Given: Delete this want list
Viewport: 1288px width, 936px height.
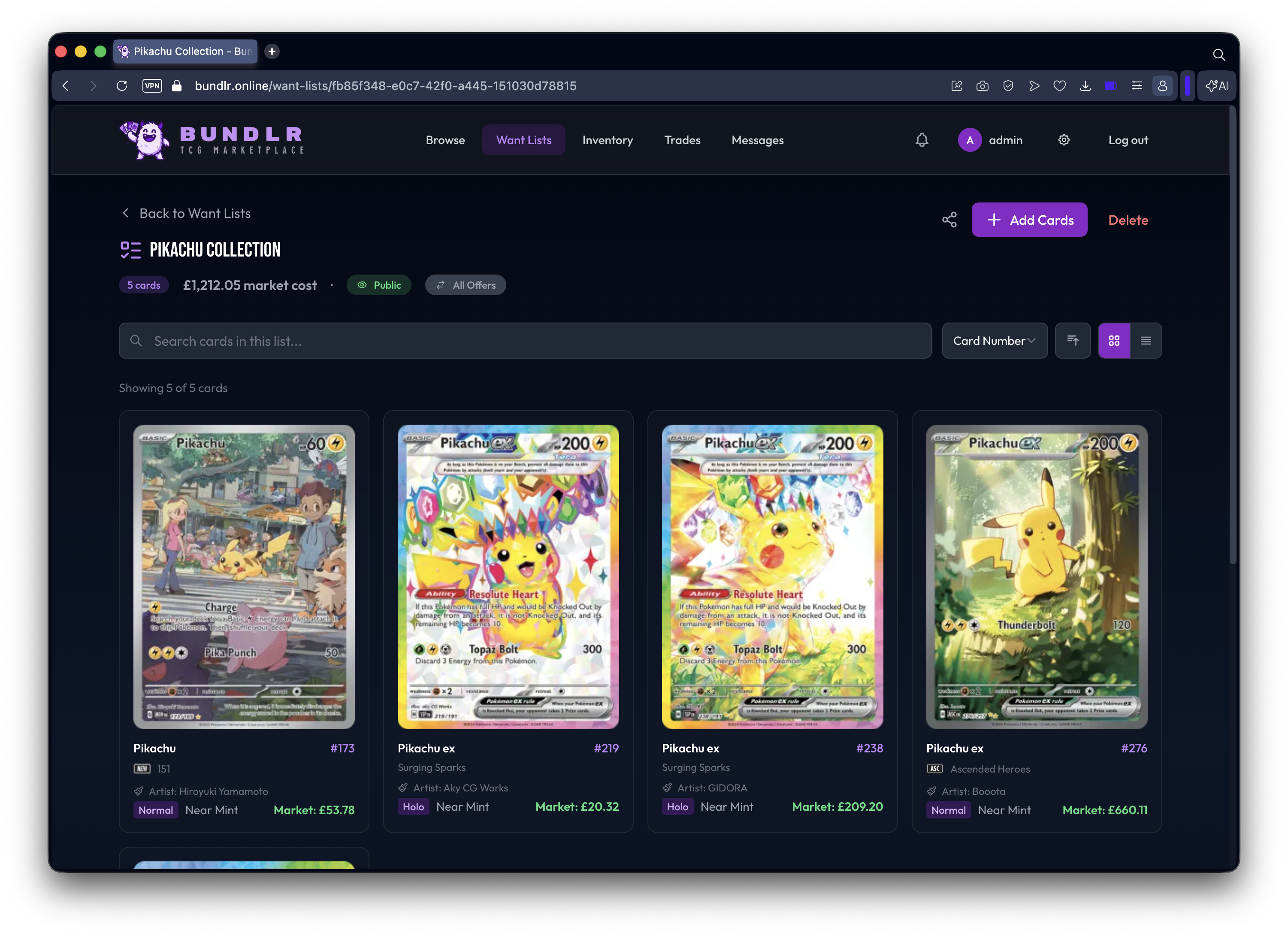Looking at the screenshot, I should pyautogui.click(x=1128, y=220).
